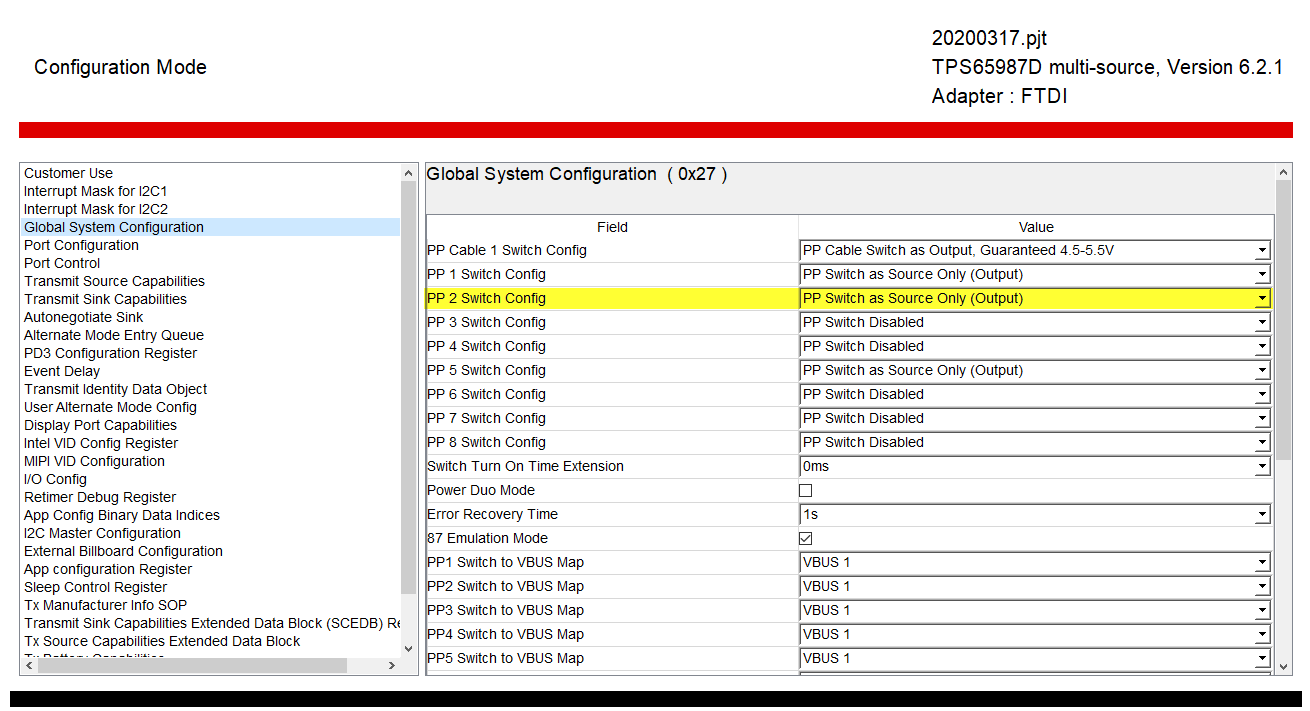
Task: Select Display Port Capabilities entry
Action: (x=100, y=425)
